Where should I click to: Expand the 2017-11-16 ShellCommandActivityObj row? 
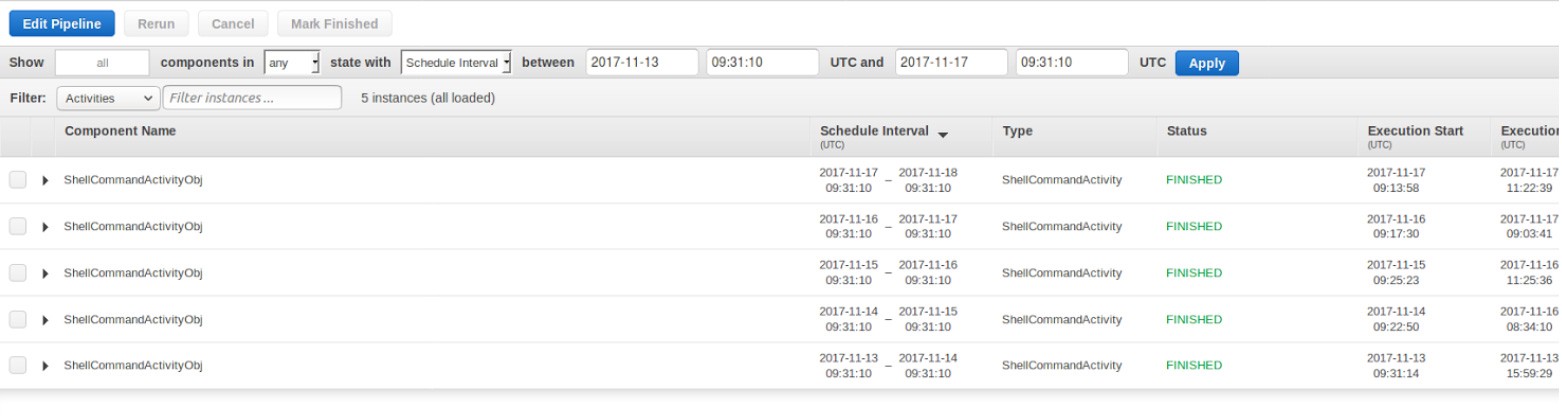pyautogui.click(x=45, y=227)
